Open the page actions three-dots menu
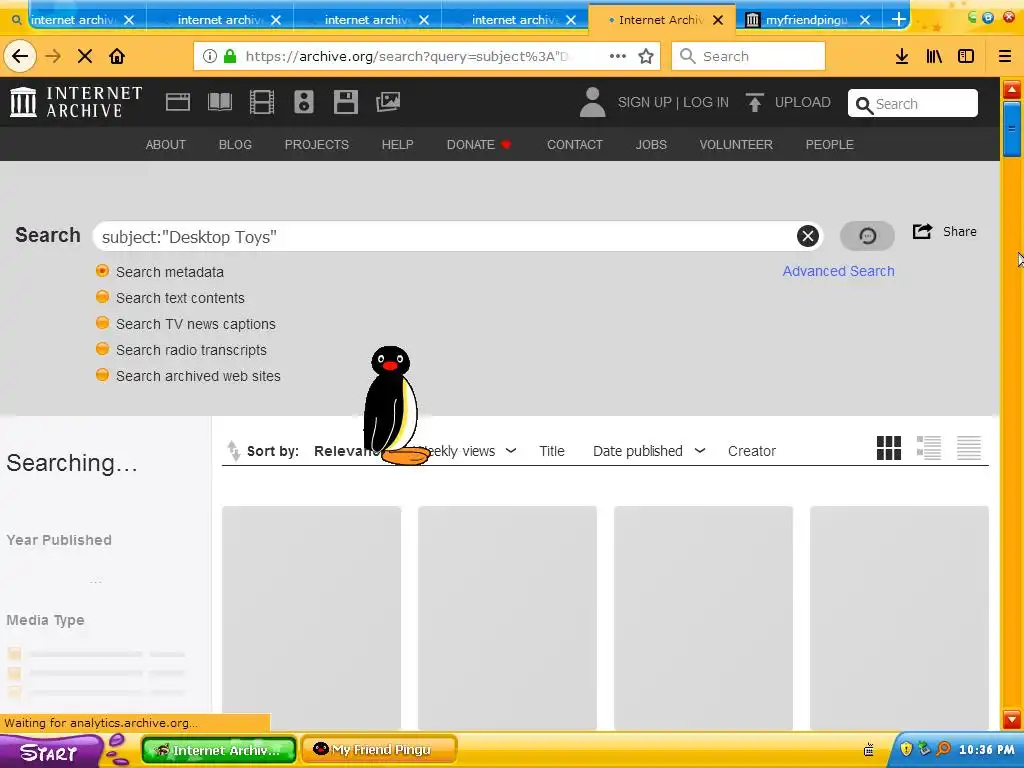The width and height of the screenshot is (1024, 768). tap(617, 56)
